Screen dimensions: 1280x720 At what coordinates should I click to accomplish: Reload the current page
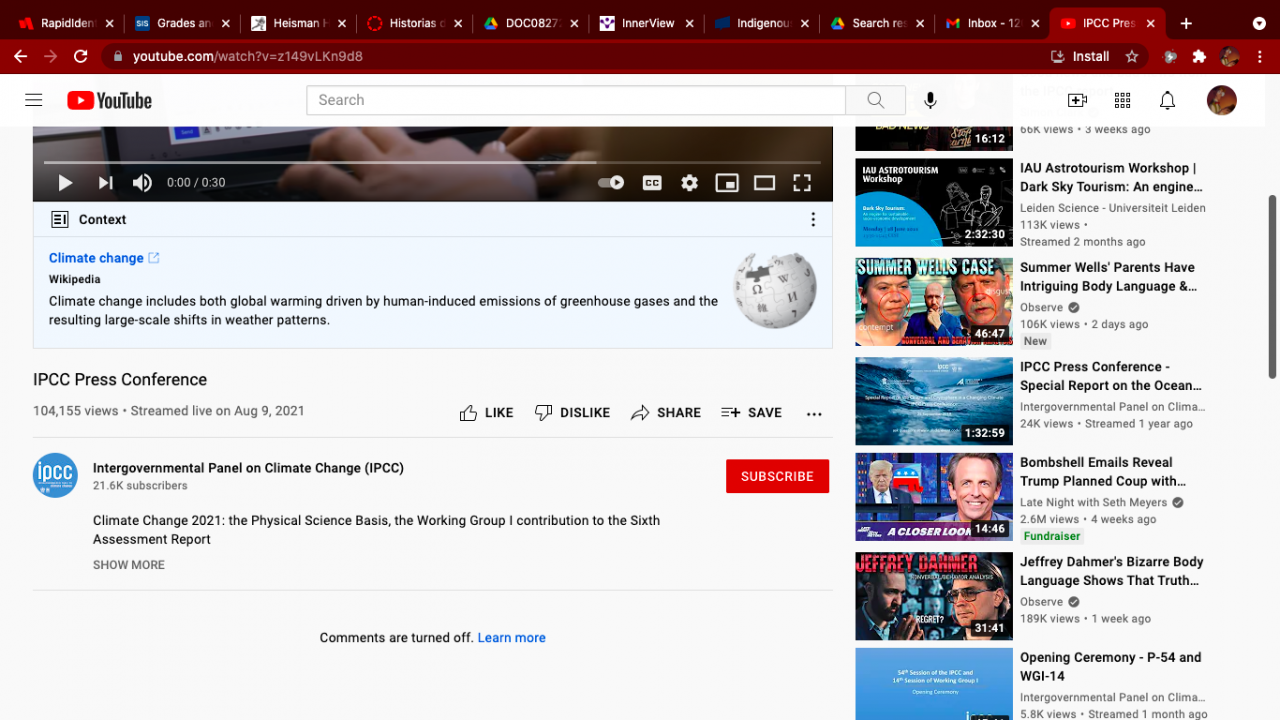tap(81, 57)
